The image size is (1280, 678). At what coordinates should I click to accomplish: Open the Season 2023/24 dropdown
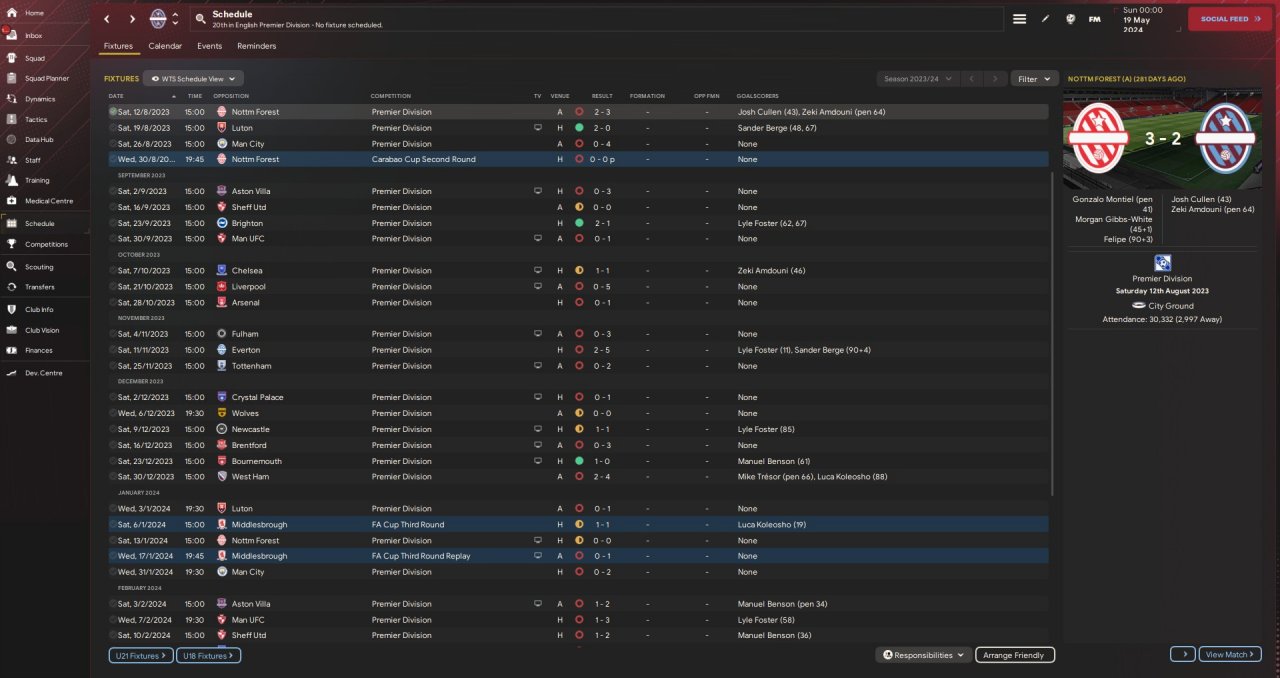pyautogui.click(x=918, y=78)
